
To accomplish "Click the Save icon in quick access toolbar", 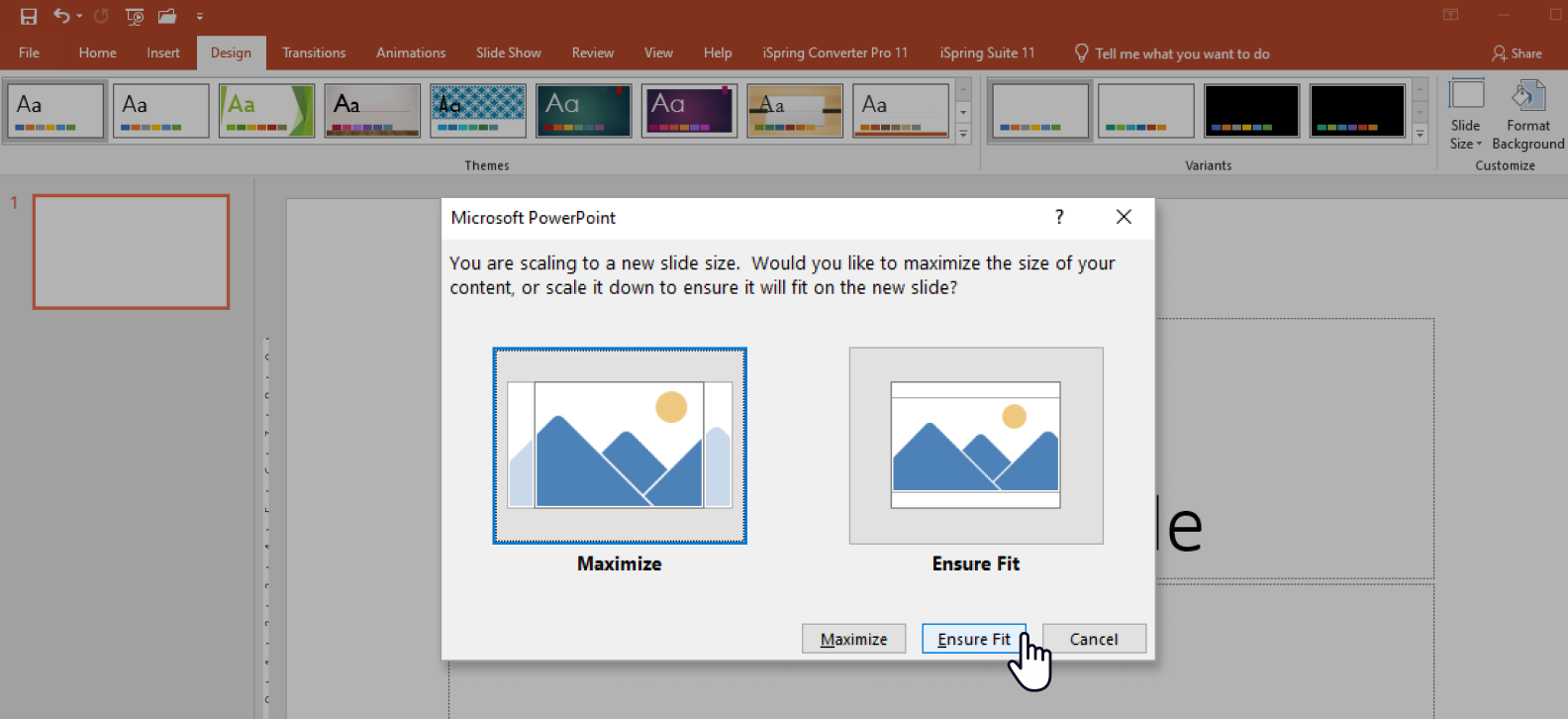I will coord(29,16).
